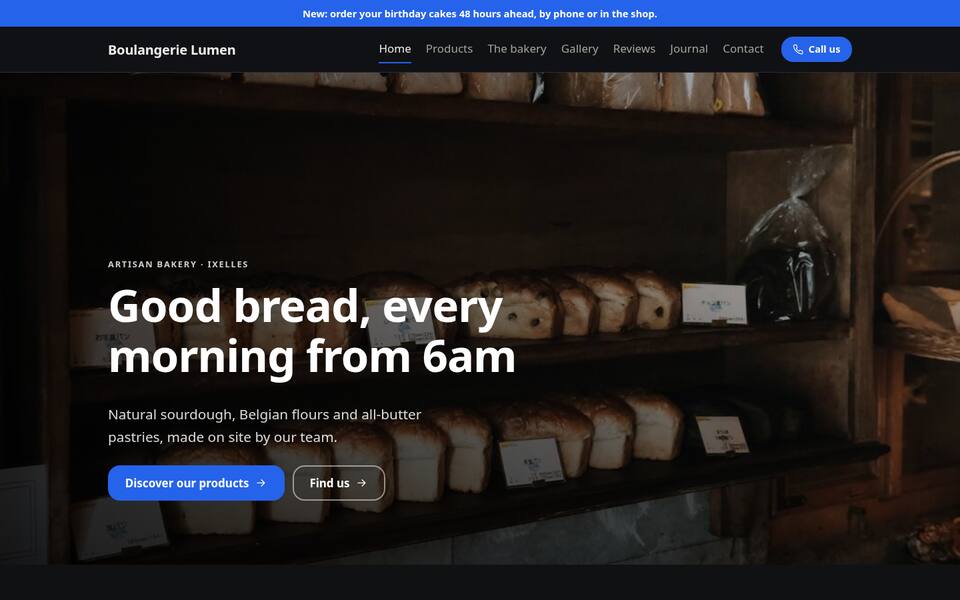Open the Home menu item
Viewport: 960px width, 600px height.
tap(395, 49)
